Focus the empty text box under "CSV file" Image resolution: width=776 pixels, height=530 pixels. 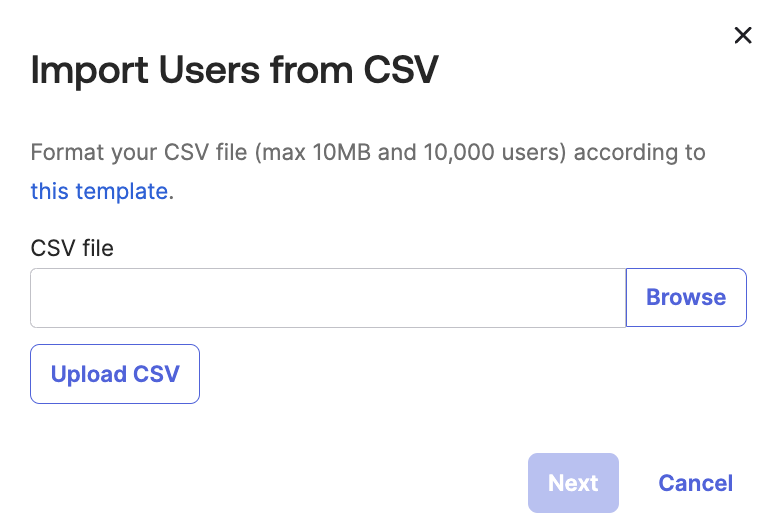point(328,298)
